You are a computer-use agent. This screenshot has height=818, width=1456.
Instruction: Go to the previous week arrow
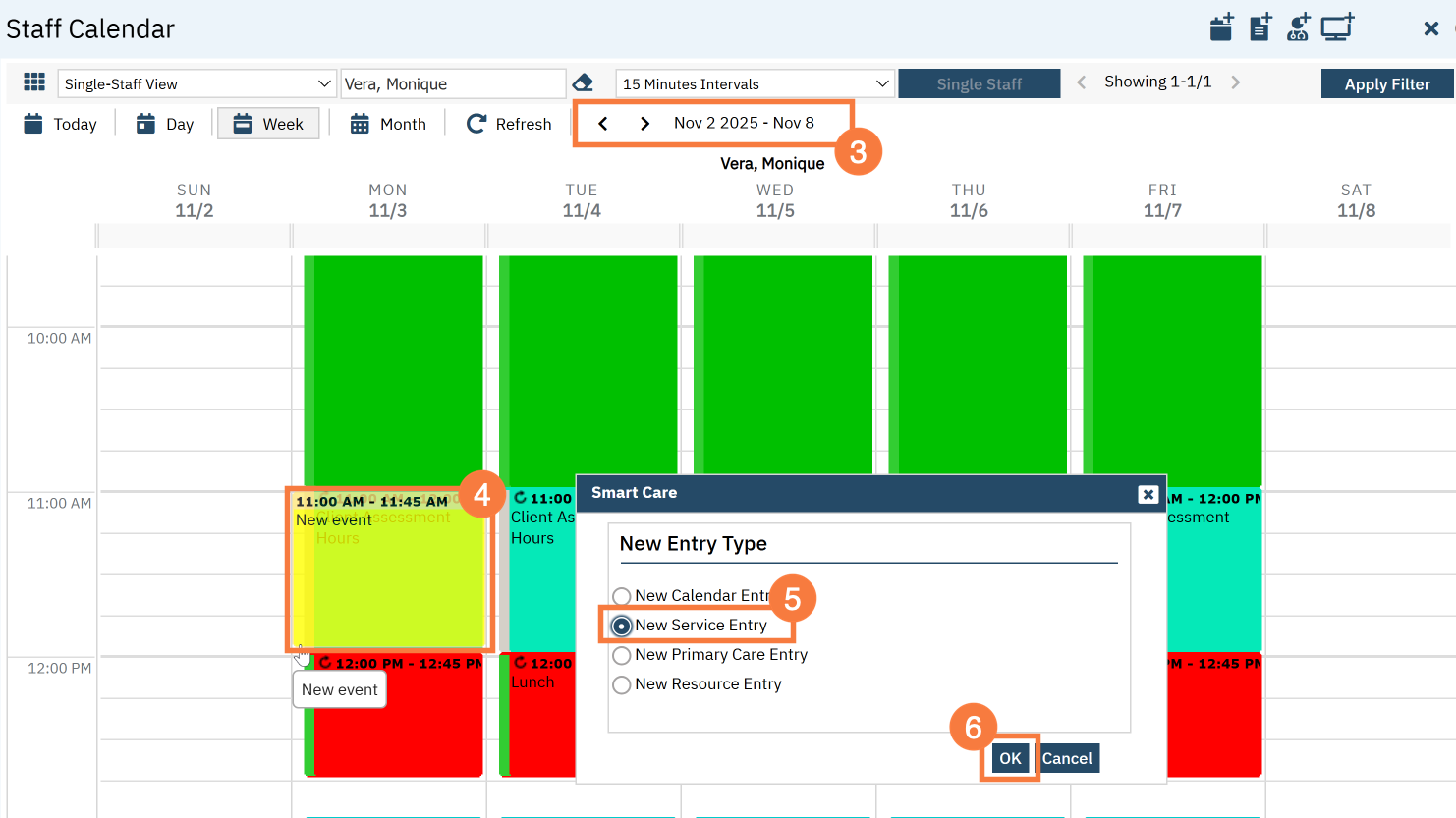[603, 124]
